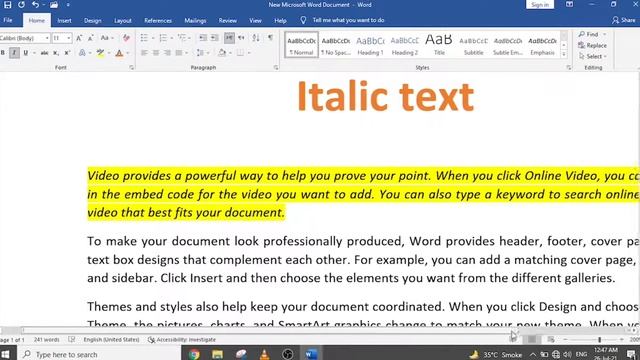
Task: Toggle left-to-right text direction
Action: coord(229,38)
